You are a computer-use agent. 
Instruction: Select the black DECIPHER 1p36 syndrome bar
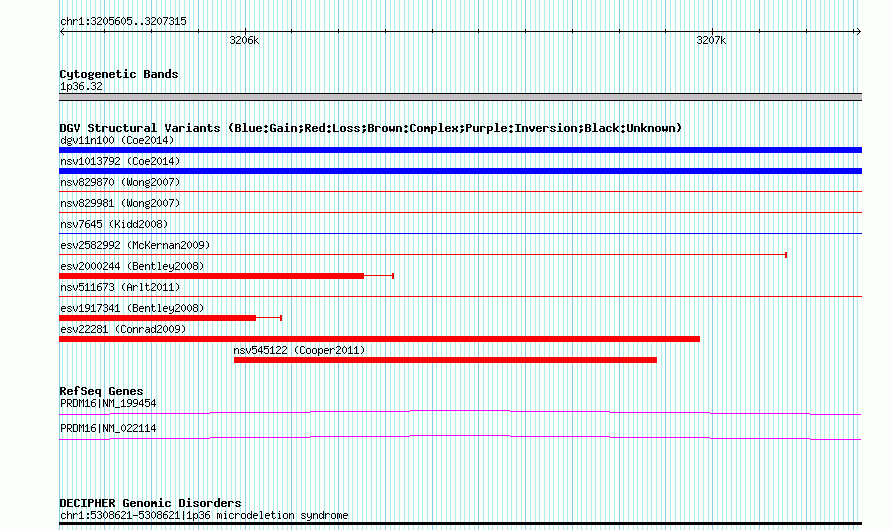click(460, 524)
